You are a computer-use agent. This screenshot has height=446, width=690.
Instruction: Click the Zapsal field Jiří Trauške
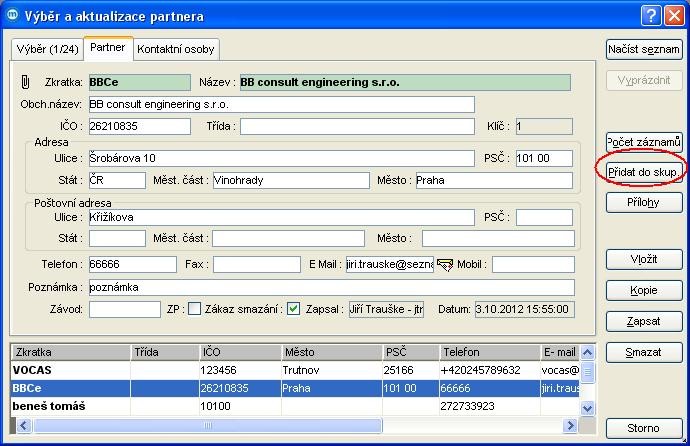pos(386,309)
